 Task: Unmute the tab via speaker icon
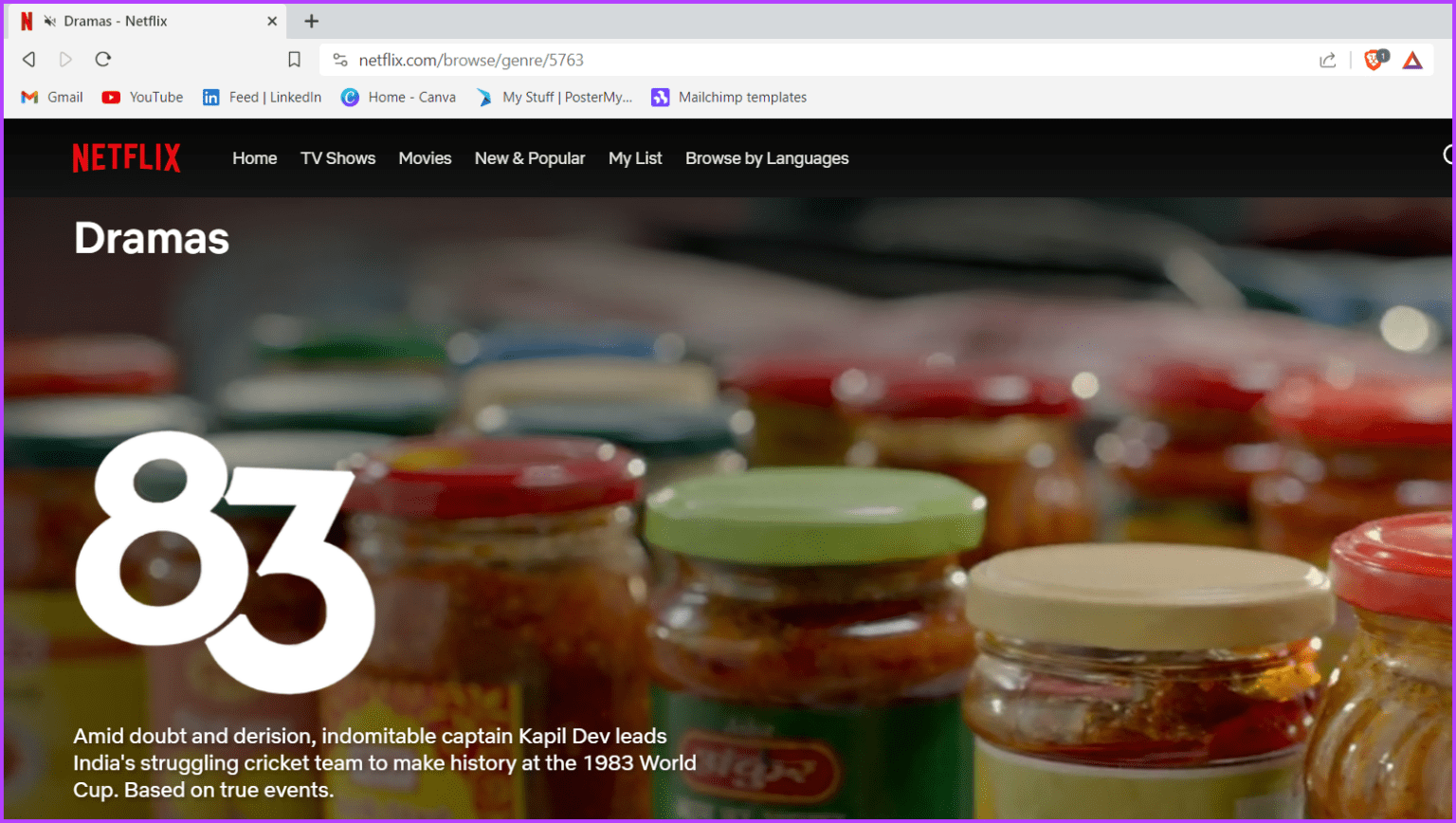coord(50,21)
